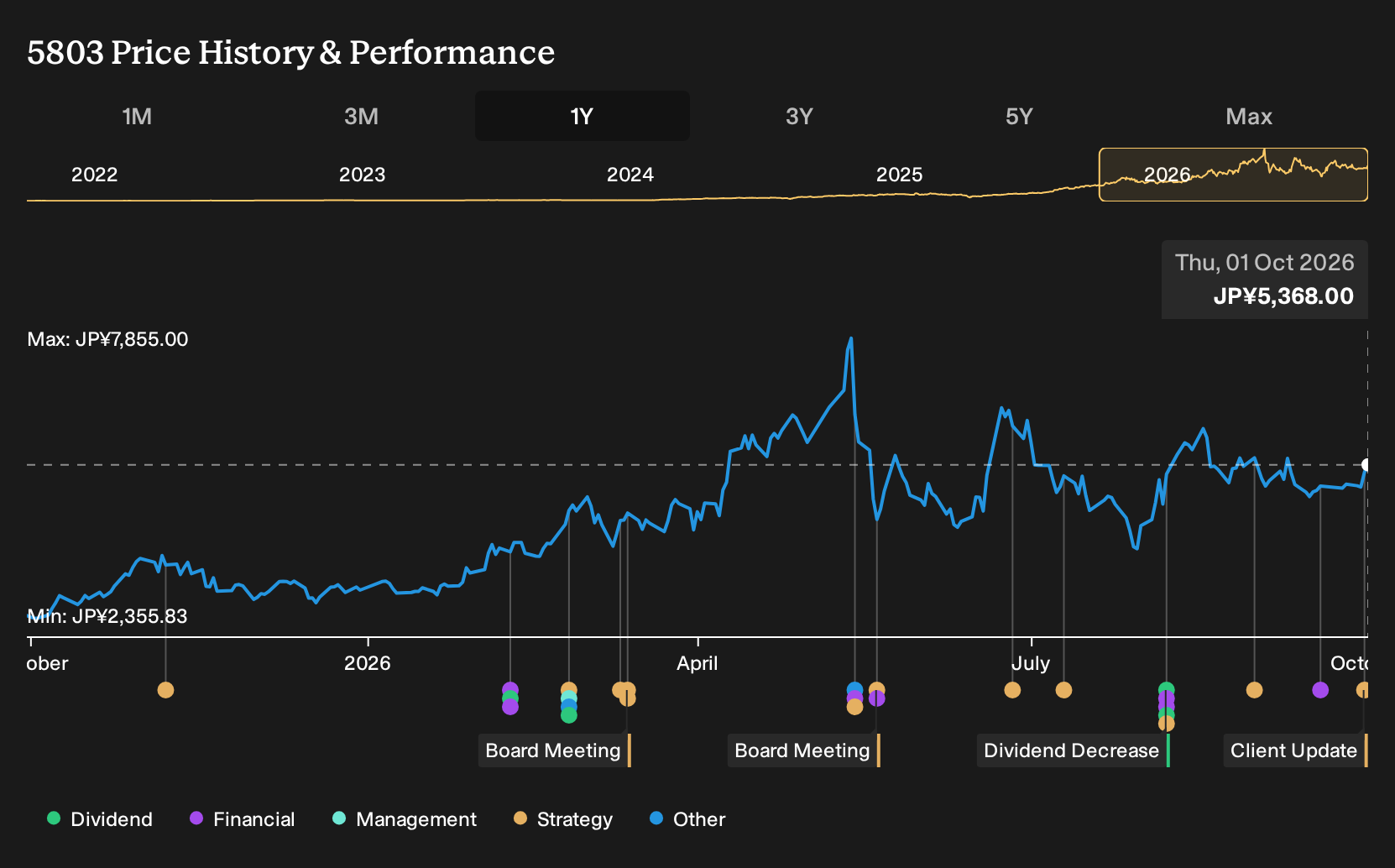
Task: Click the highlighted 2026 range selector window
Action: coord(1233,175)
